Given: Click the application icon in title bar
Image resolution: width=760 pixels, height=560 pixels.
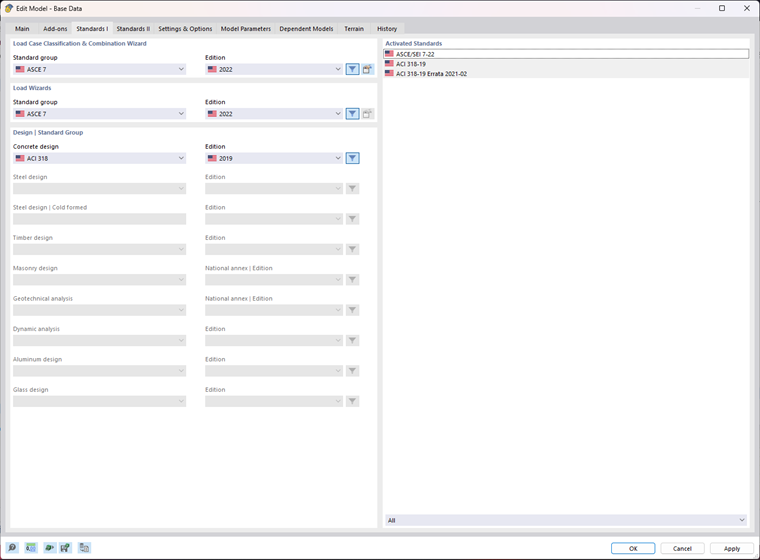Looking at the screenshot, I should 8,8.
